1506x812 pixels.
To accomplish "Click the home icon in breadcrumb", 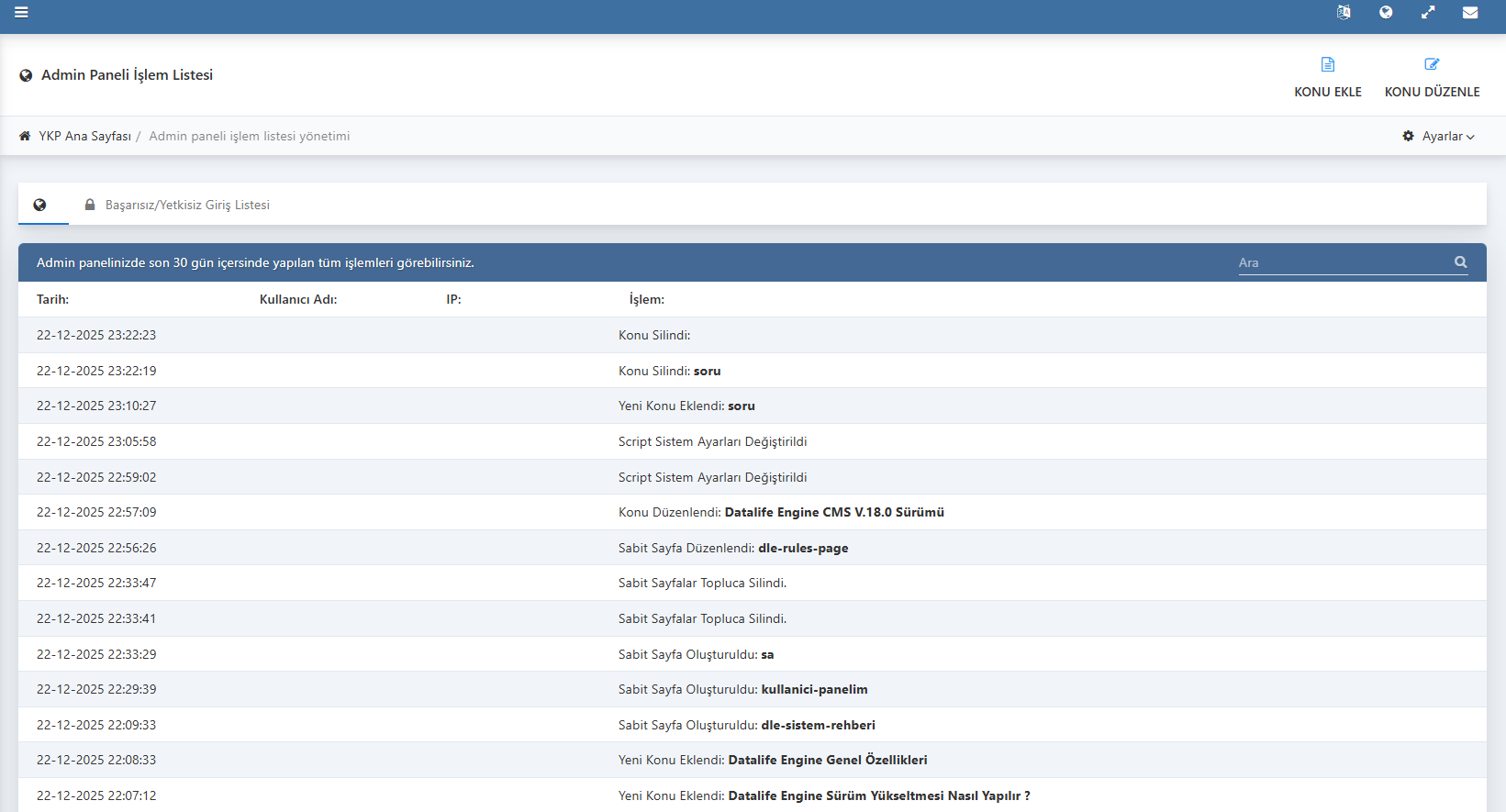I will click(25, 137).
